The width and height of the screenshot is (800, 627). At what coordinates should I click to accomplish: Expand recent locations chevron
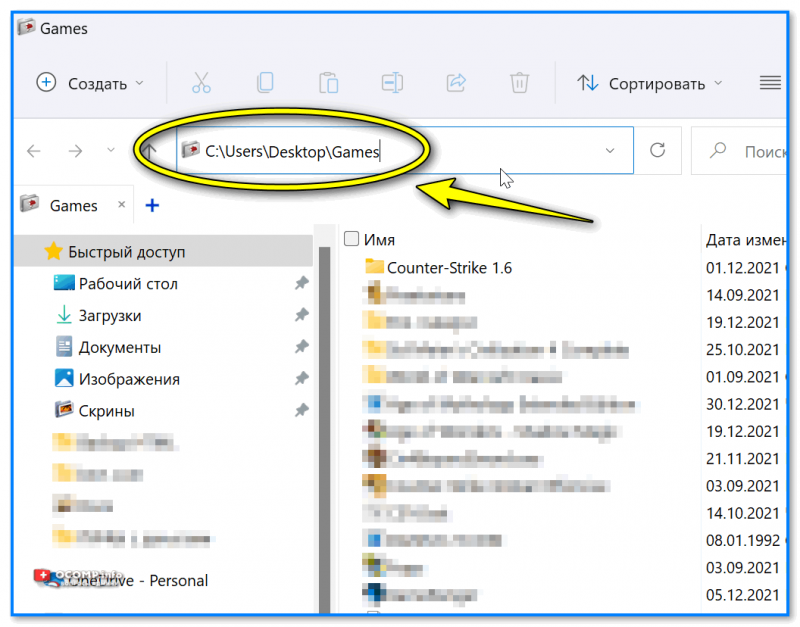tap(111, 151)
